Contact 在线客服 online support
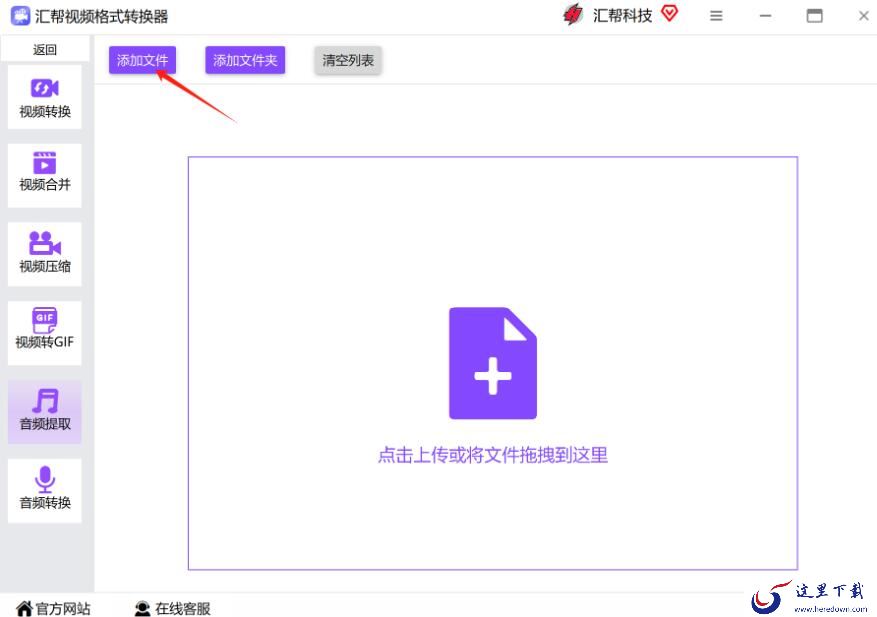Screen dimensions: 877x617 coord(172,608)
